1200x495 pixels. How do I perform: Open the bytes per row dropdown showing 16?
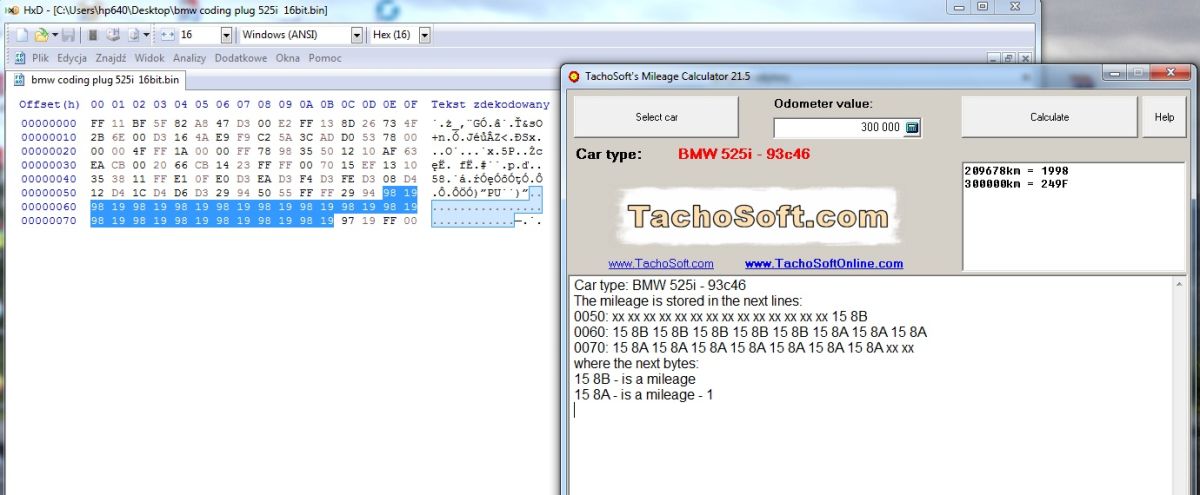[x=227, y=35]
